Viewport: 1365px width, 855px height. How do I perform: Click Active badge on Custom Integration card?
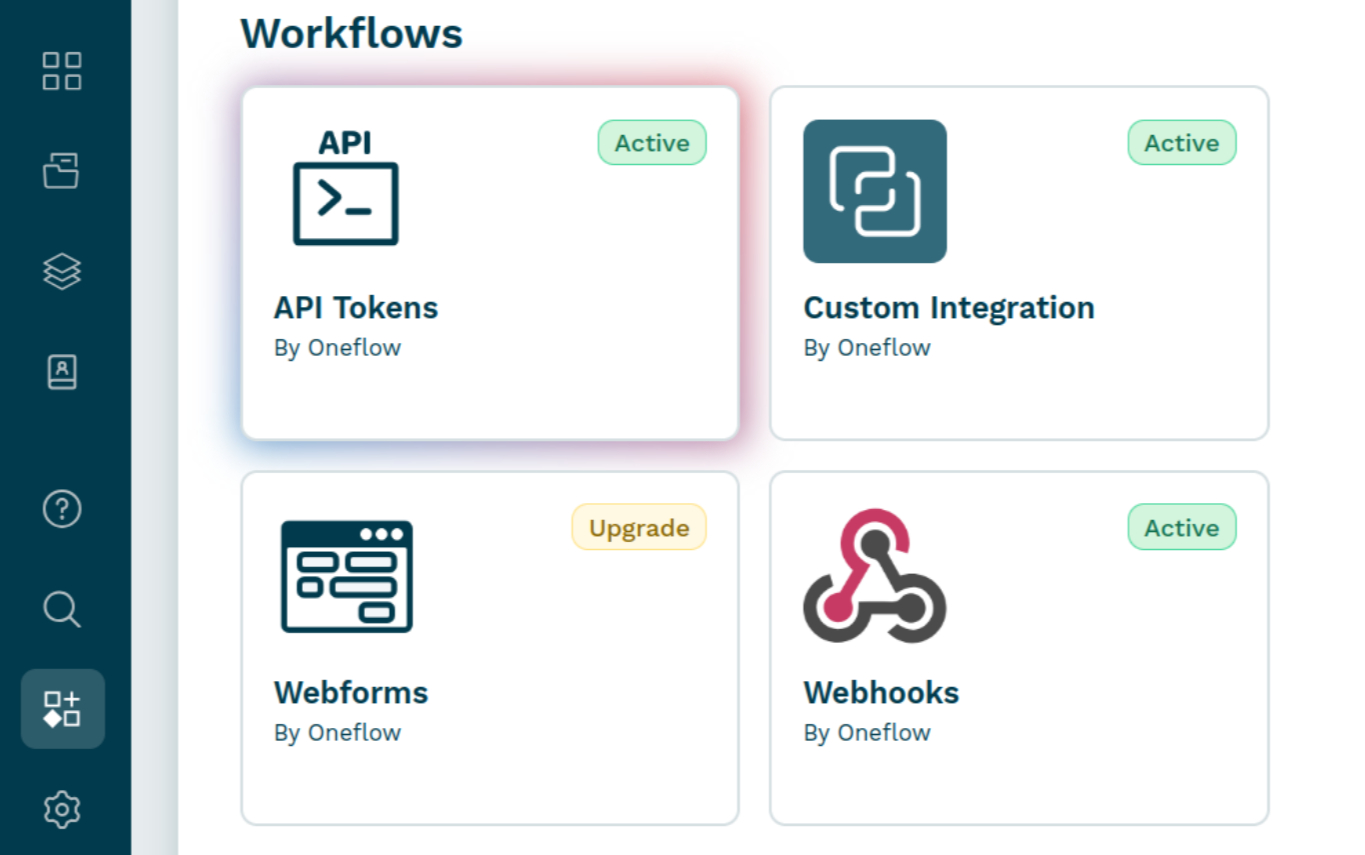[1182, 143]
